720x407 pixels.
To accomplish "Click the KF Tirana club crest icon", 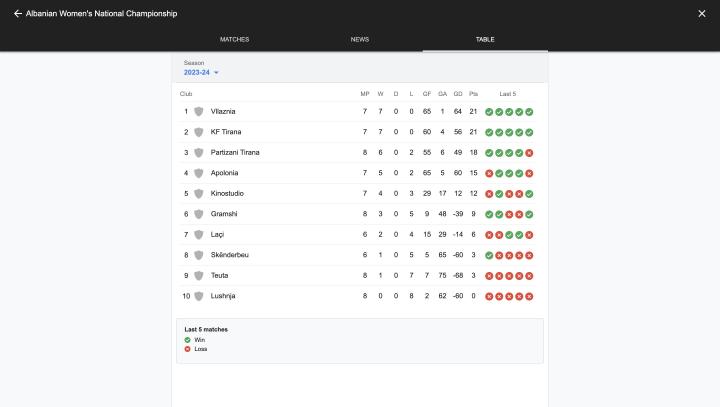I will 199,132.
